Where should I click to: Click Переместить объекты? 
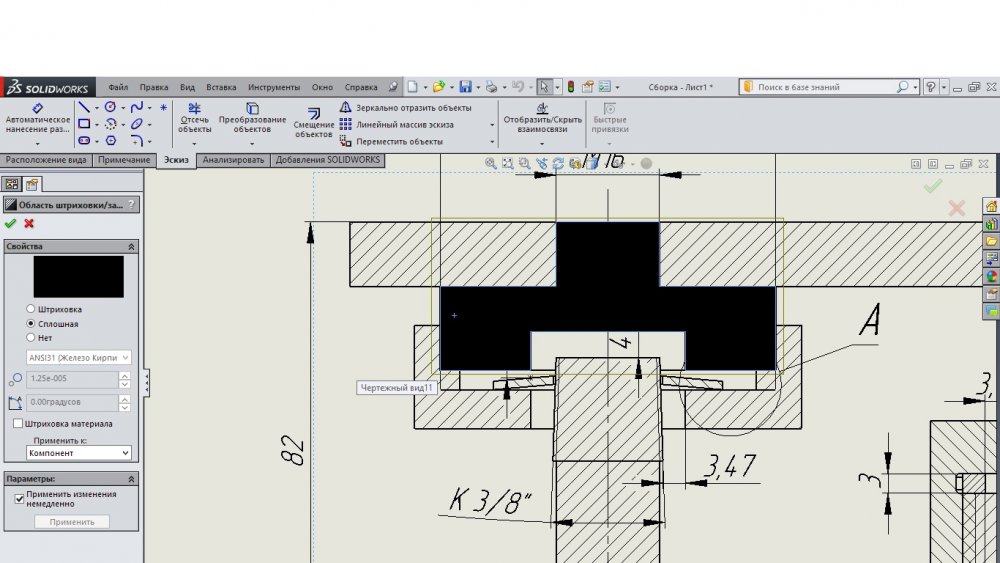click(391, 141)
